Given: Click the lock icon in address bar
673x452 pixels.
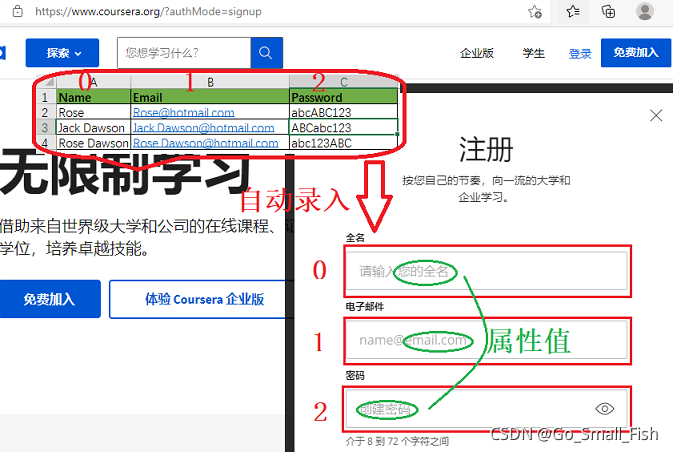Looking at the screenshot, I should pyautogui.click(x=18, y=11).
